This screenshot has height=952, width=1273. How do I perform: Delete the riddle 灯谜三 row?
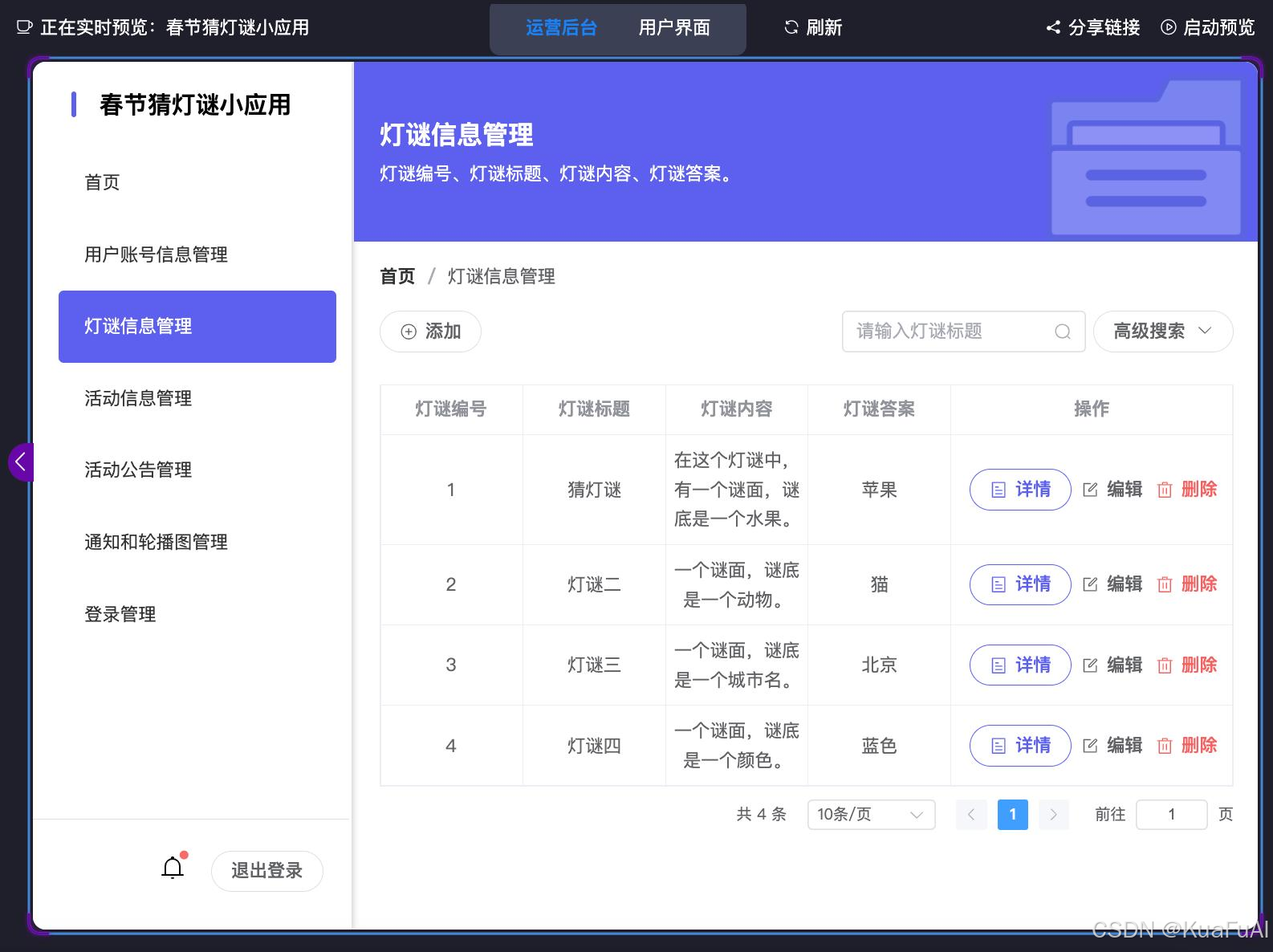pyautogui.click(x=1187, y=665)
